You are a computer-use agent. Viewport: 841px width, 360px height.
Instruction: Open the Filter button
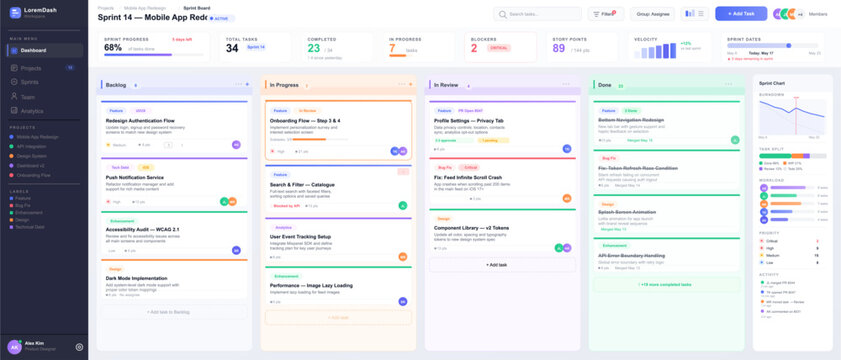(x=606, y=14)
